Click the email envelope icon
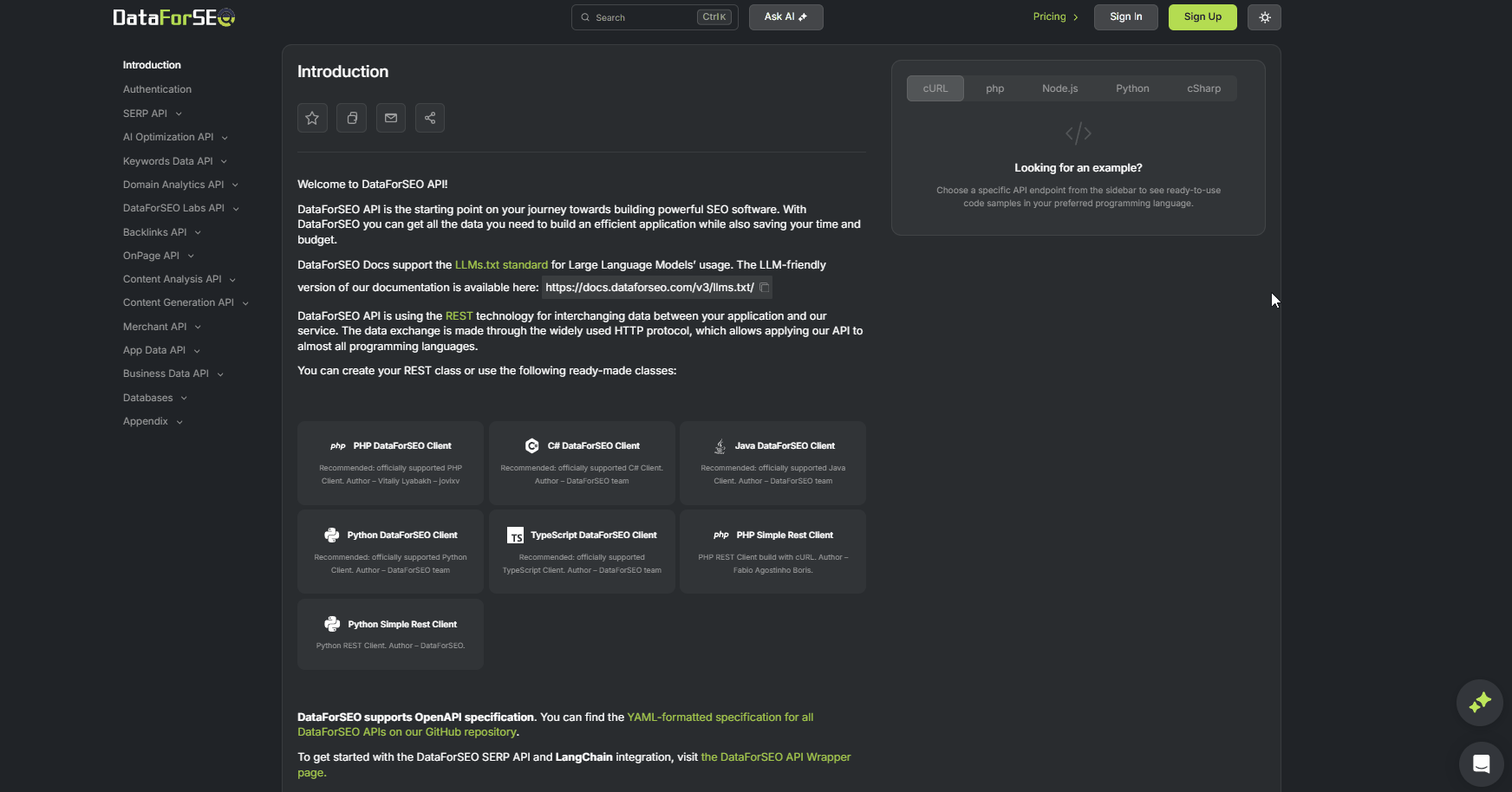This screenshot has width=1512, height=792. click(x=391, y=118)
